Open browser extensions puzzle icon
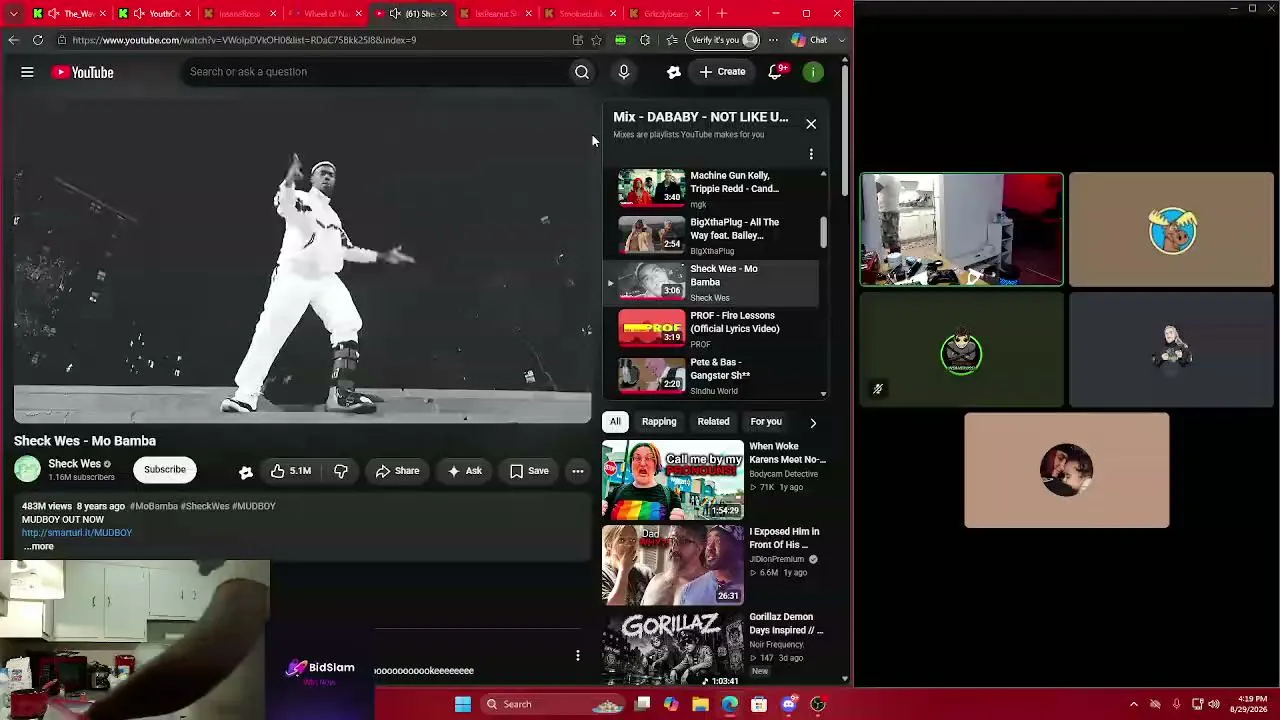 tap(645, 40)
